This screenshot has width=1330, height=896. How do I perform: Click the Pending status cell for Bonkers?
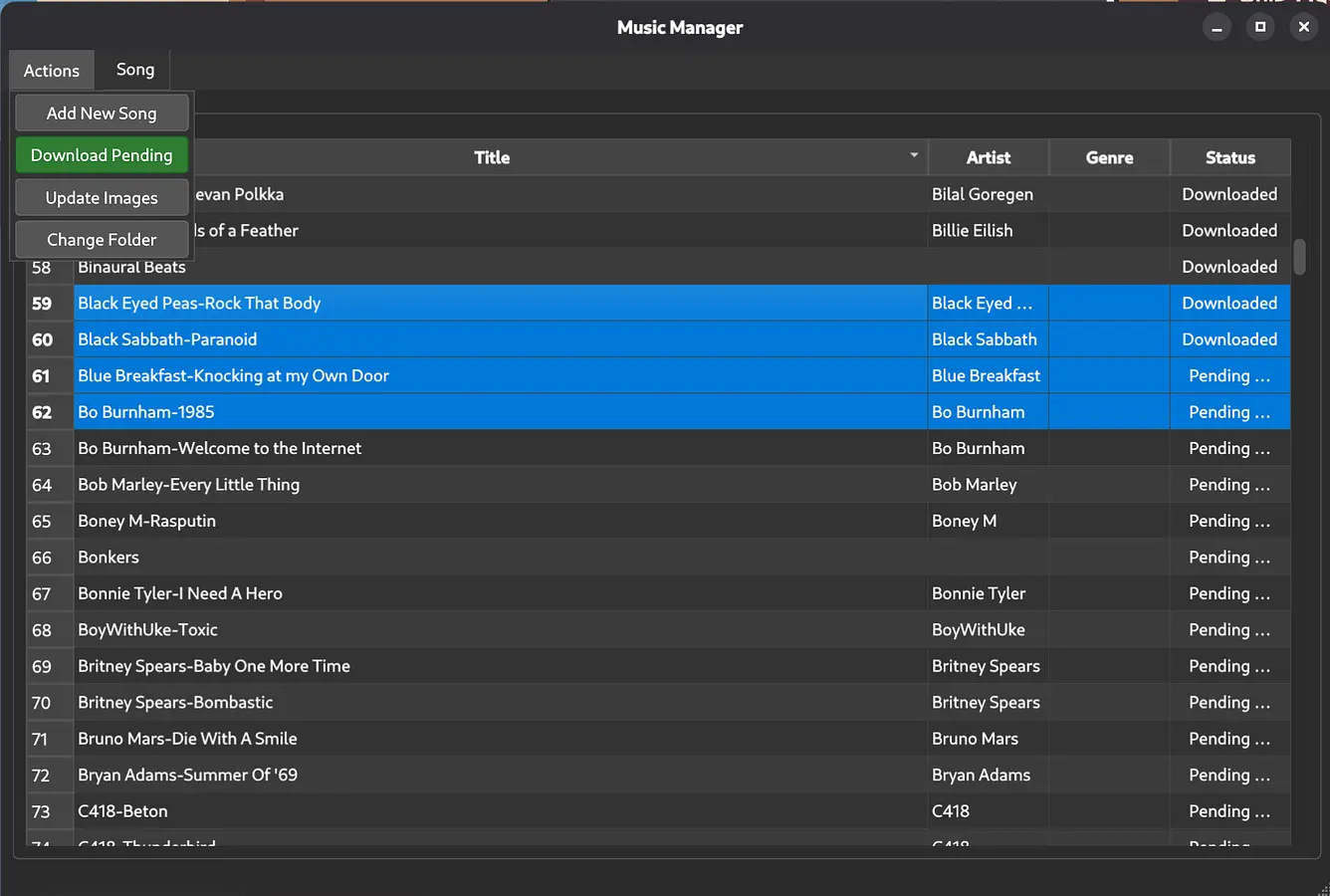click(x=1230, y=557)
